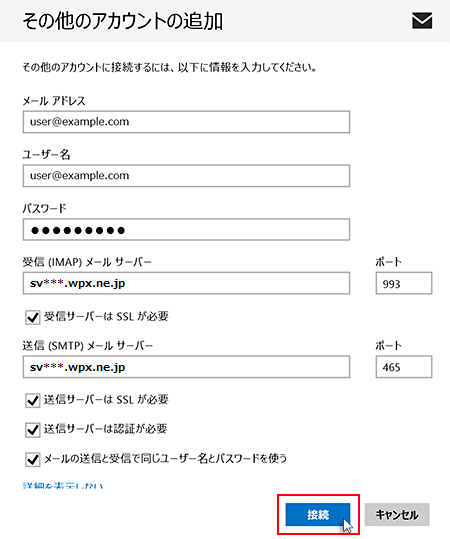Click the ポート label above 465

click(388, 345)
